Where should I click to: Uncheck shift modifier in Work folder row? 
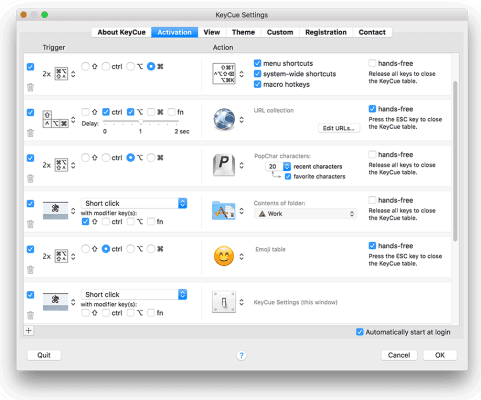tap(85, 221)
